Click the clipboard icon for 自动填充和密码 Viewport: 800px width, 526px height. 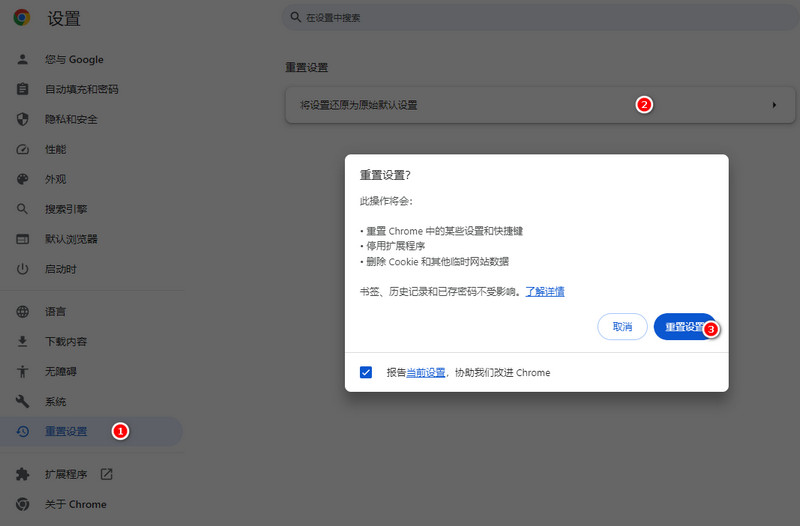pyautogui.click(x=22, y=89)
